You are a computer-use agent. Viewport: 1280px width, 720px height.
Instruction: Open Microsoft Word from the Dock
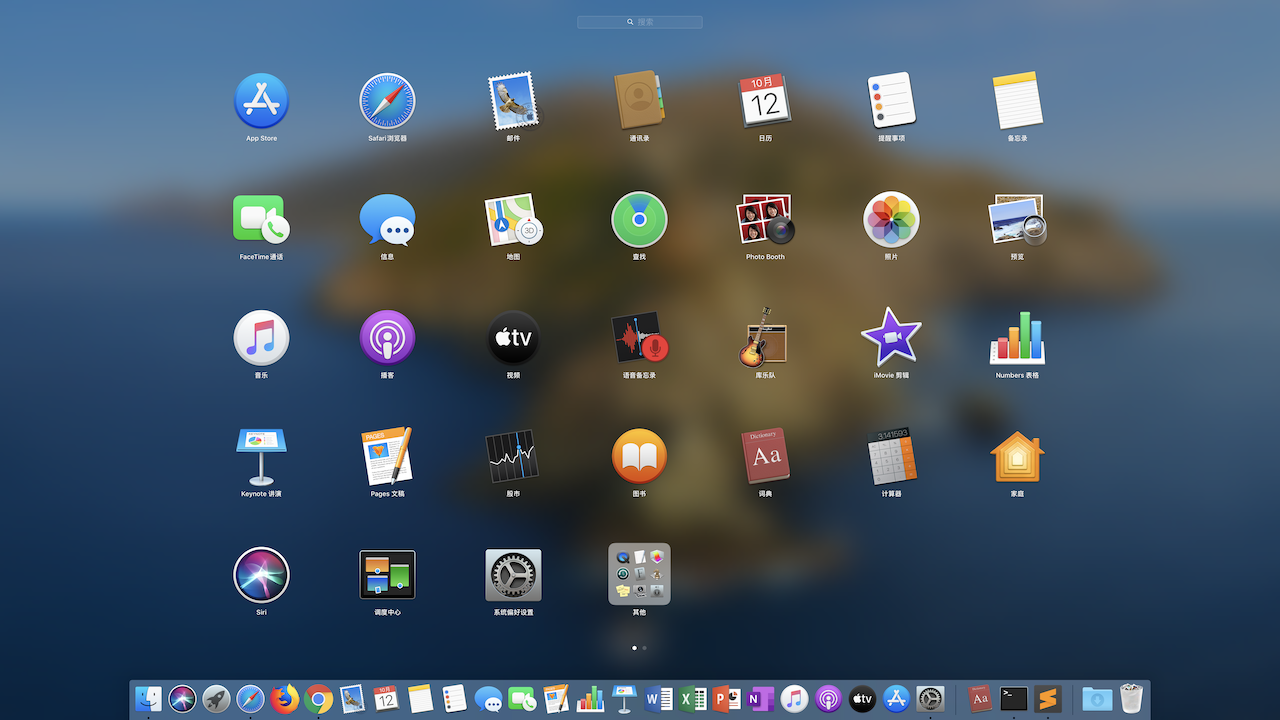click(x=658, y=698)
